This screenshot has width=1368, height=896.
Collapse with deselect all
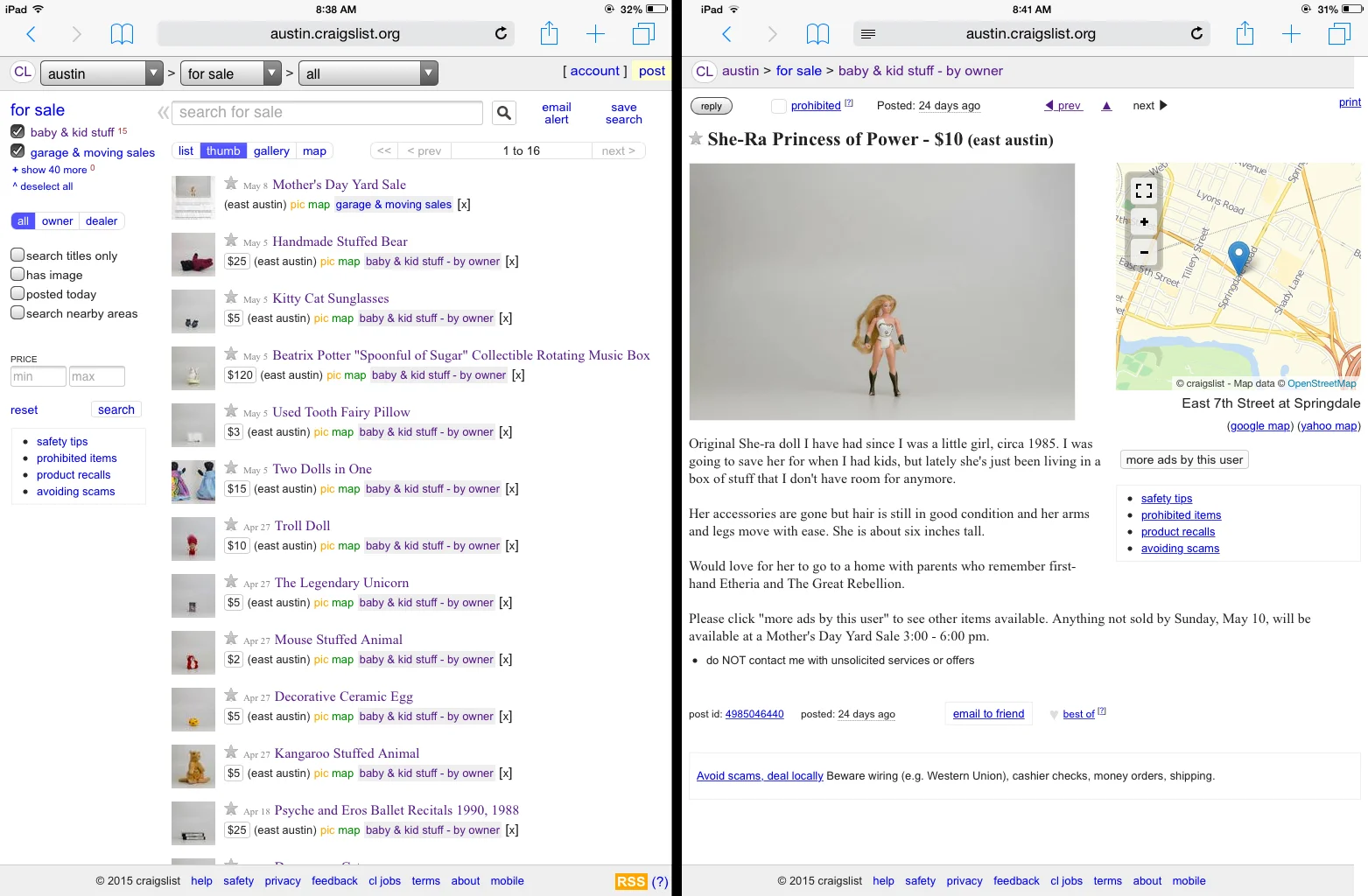43,186
